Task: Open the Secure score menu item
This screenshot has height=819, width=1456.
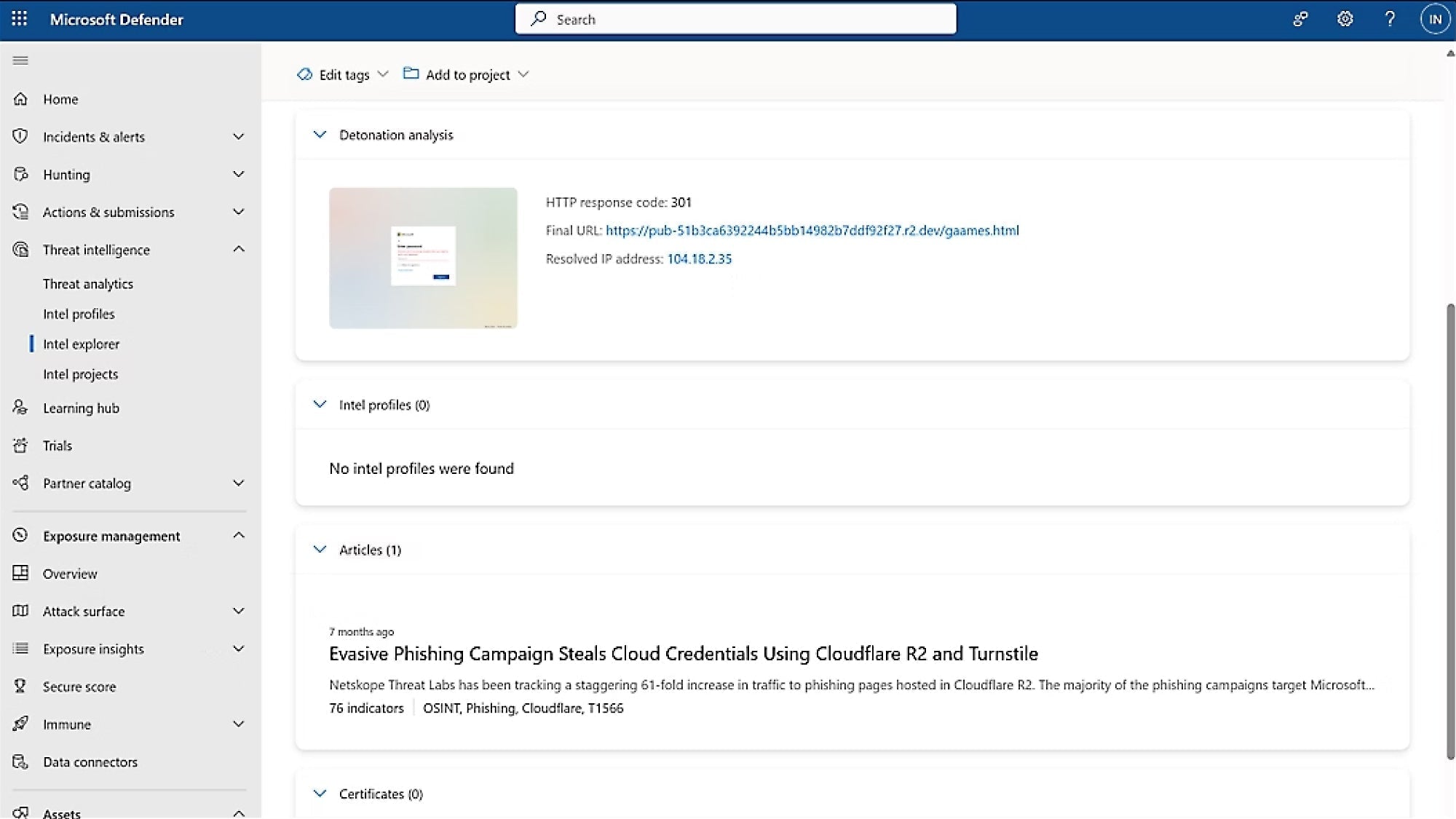Action: coord(79,687)
